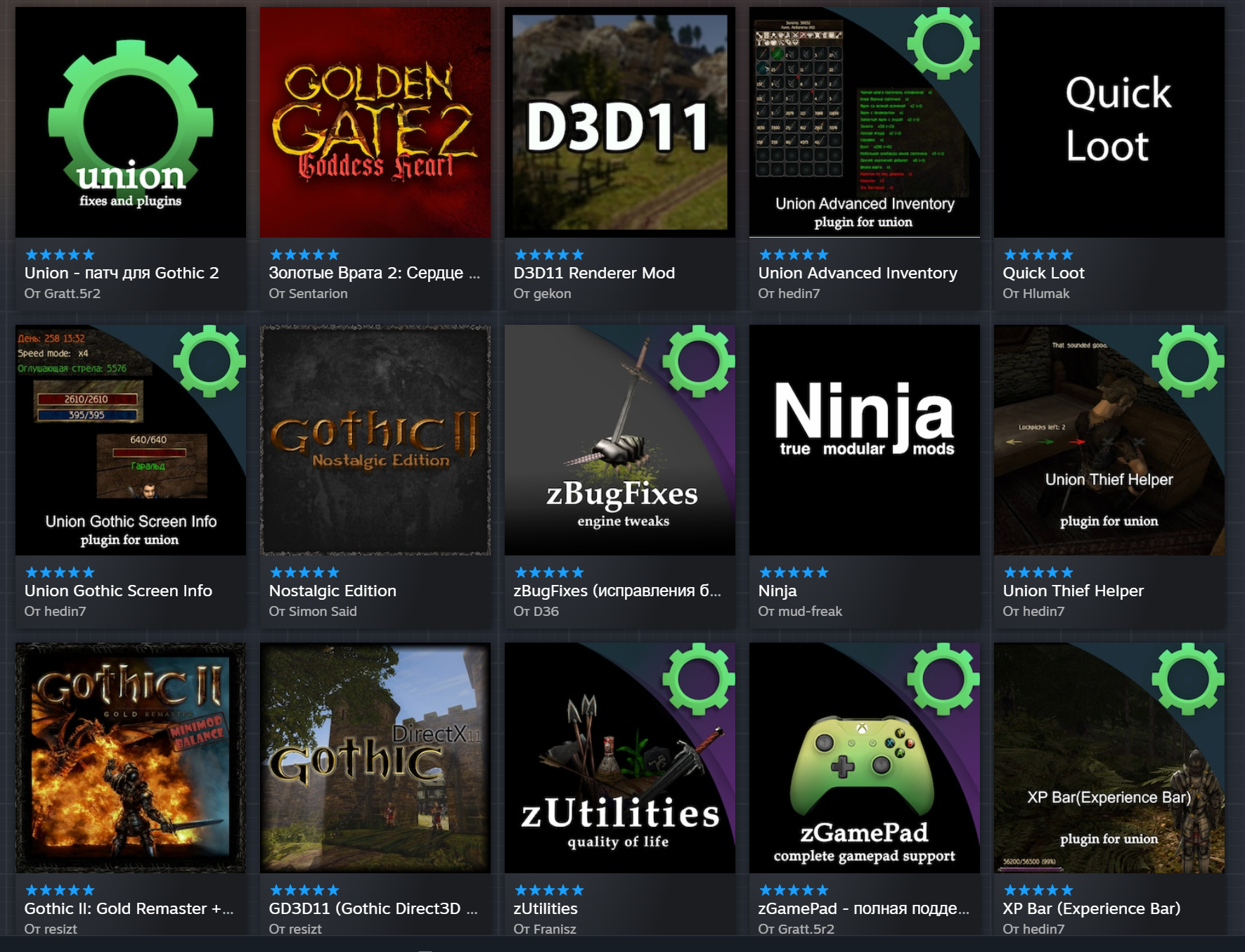
Task: Click the 'zGamePad - полная подде...' title
Action: [x=864, y=908]
